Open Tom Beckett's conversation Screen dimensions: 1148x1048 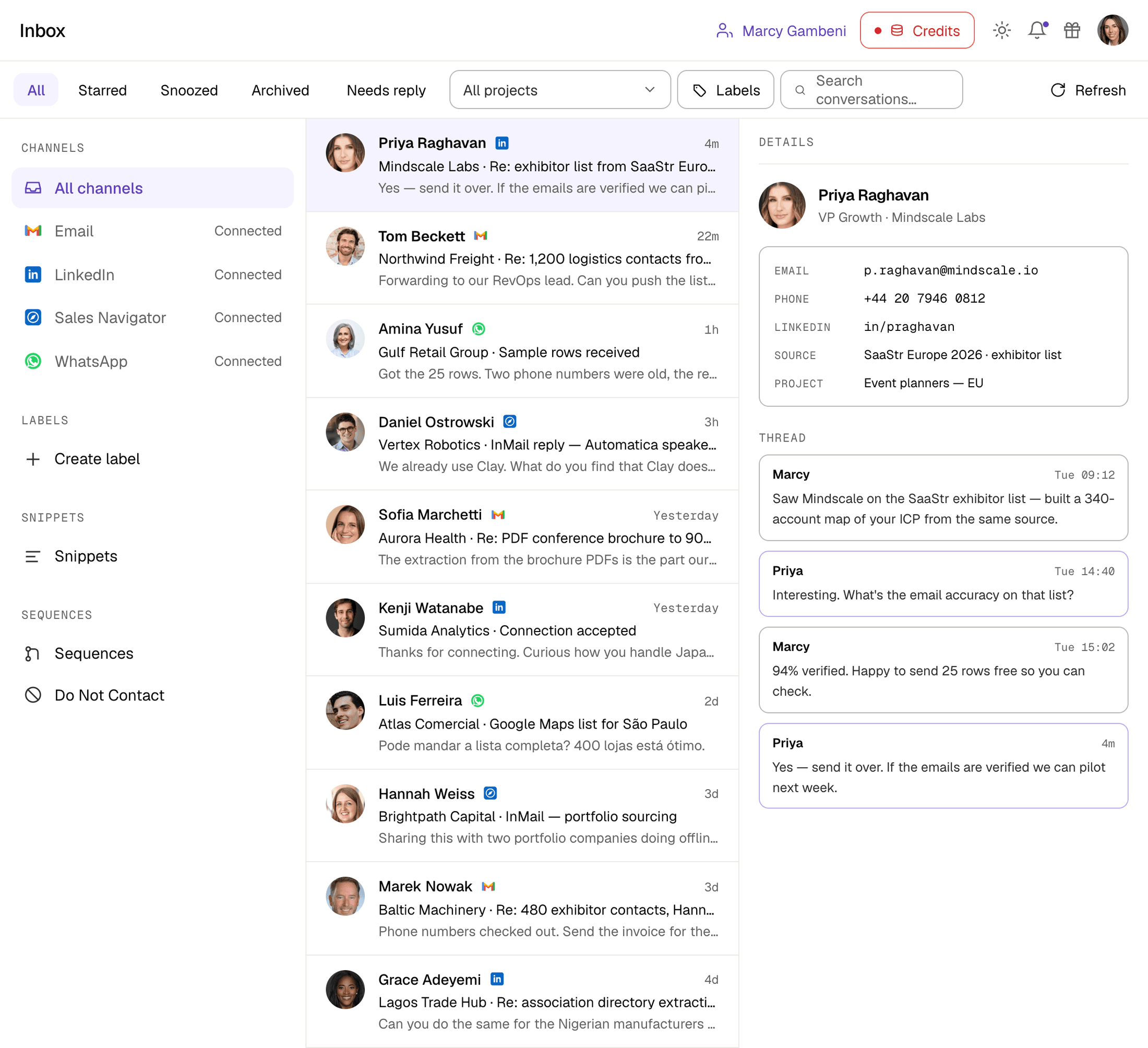pyautogui.click(x=522, y=258)
